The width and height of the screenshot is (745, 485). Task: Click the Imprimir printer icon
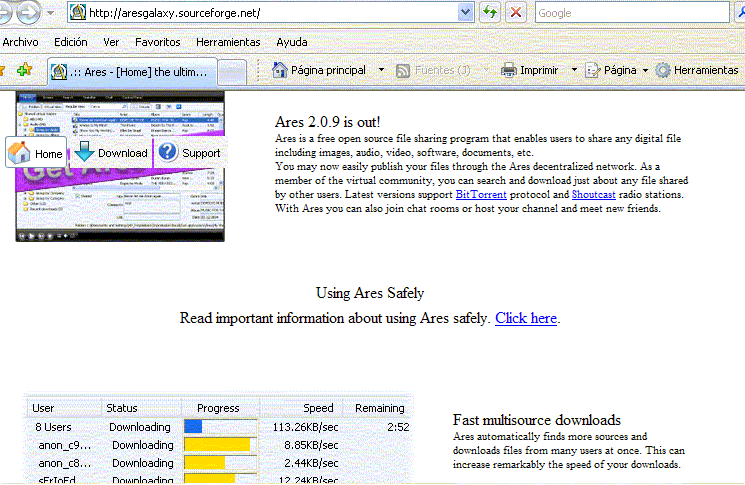tap(509, 70)
